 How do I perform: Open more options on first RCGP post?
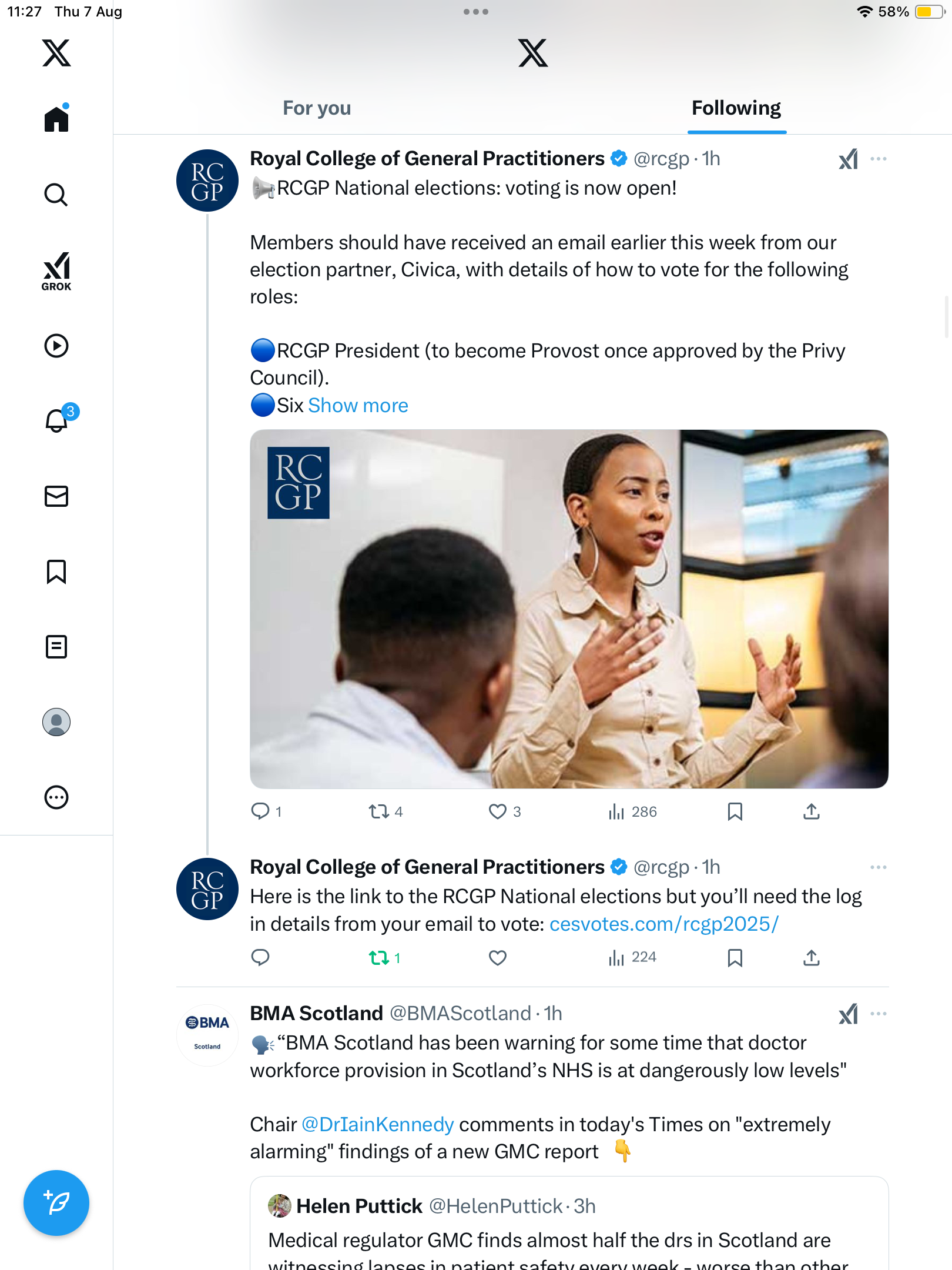(879, 159)
